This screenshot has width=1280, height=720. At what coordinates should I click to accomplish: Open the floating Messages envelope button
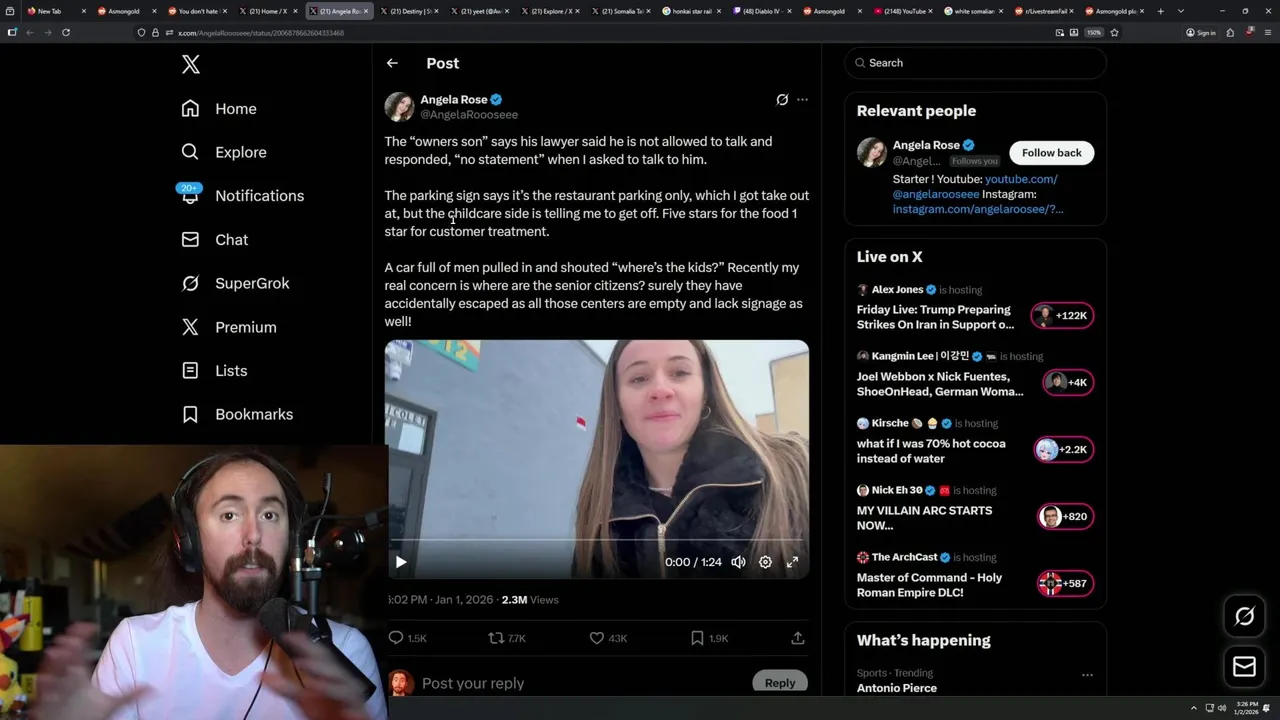(1244, 666)
